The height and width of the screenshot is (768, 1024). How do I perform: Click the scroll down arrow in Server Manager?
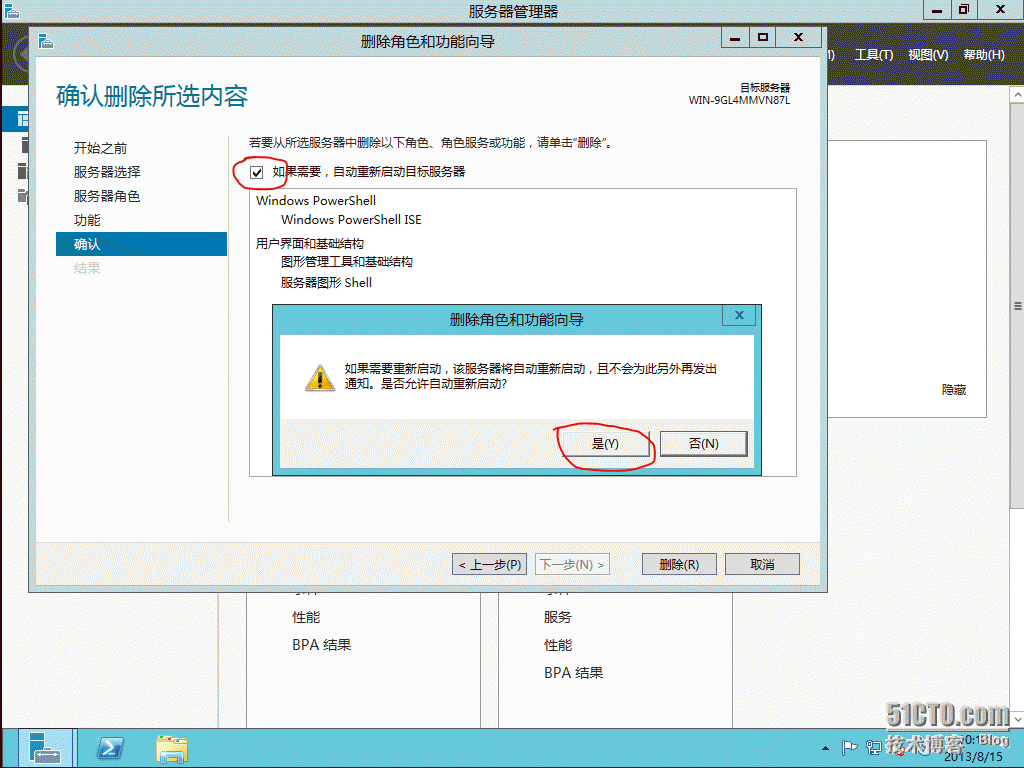[1017, 719]
